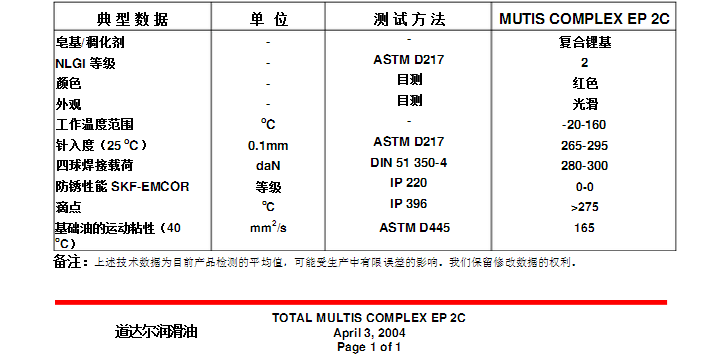Click '目测' in the 颜色 row
This screenshot has width=721, height=362.
[x=409, y=80]
